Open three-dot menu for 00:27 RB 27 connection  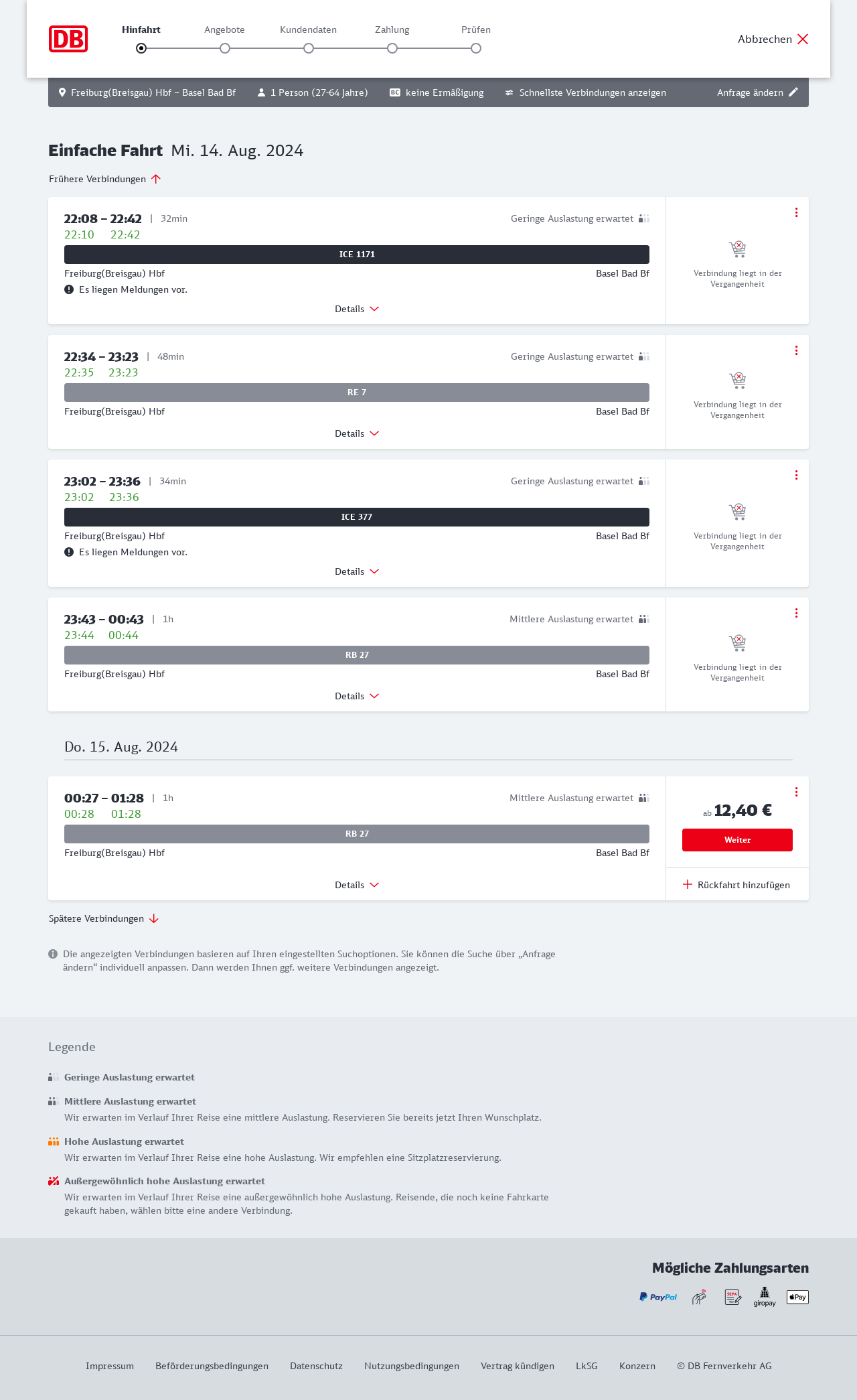point(796,792)
